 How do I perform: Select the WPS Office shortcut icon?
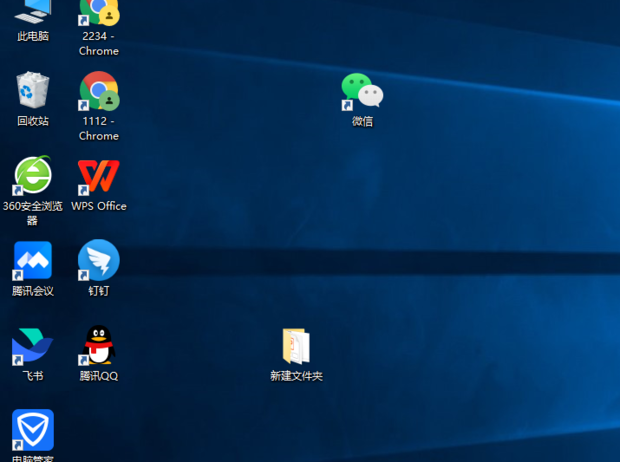point(99,177)
